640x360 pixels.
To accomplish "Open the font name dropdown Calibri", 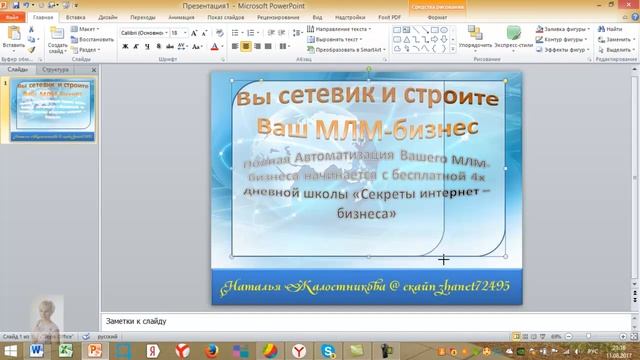I will pyautogui.click(x=166, y=33).
